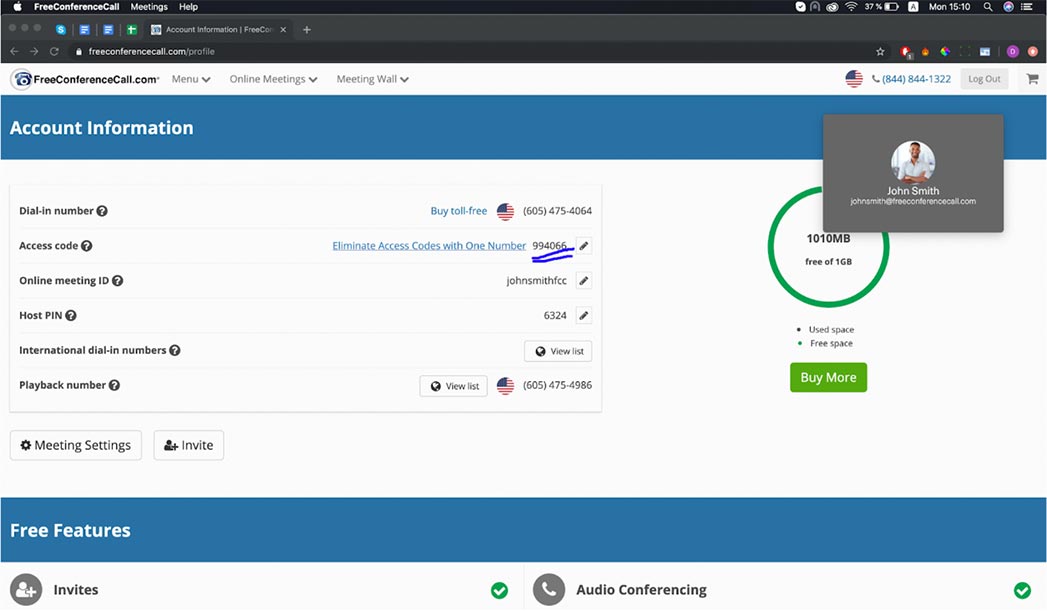Viewport: 1047px width, 611px height.
Task: Click the green check next to Invites
Action: coord(499,590)
